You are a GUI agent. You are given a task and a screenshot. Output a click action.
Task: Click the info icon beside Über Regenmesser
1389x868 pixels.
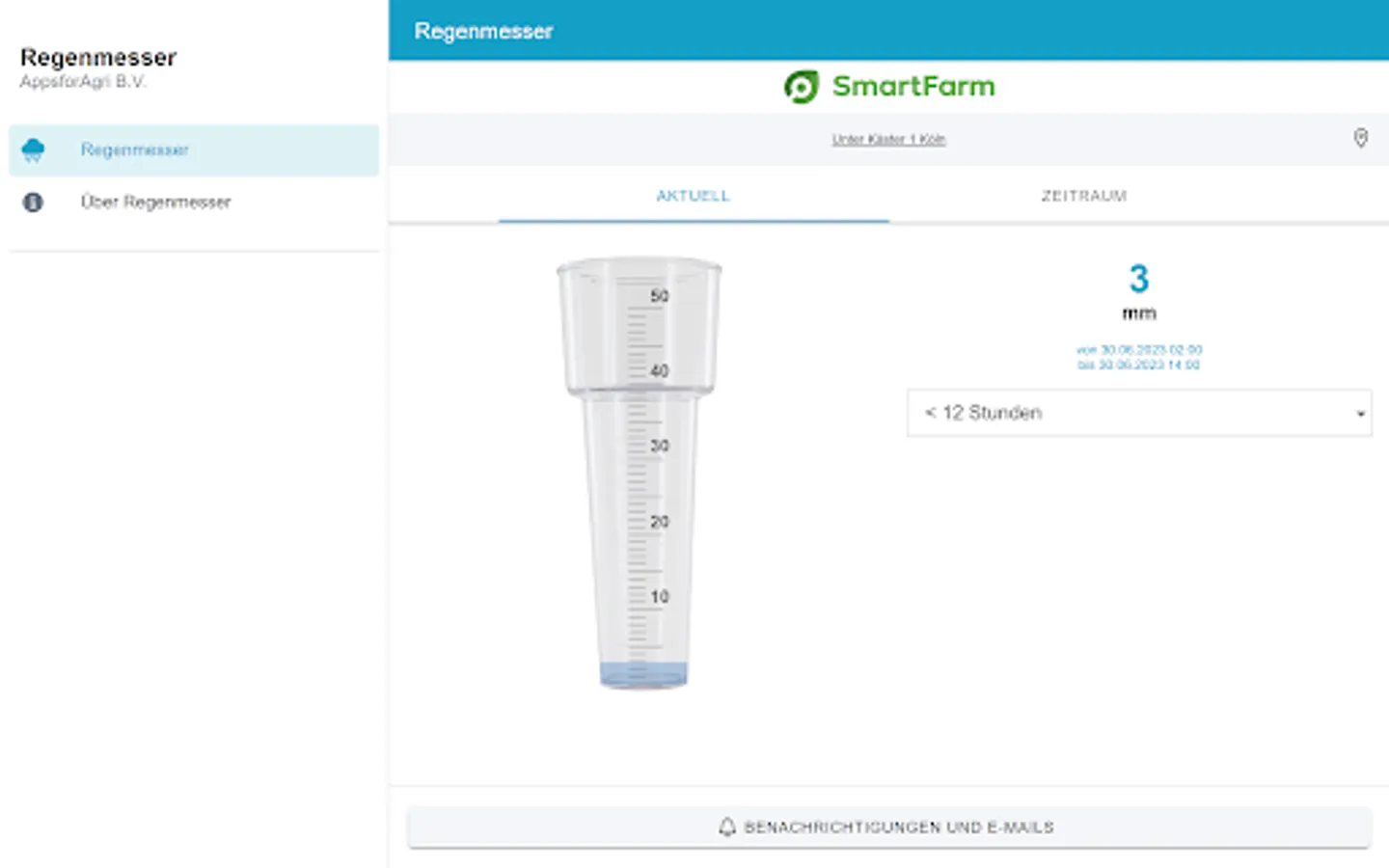(33, 202)
